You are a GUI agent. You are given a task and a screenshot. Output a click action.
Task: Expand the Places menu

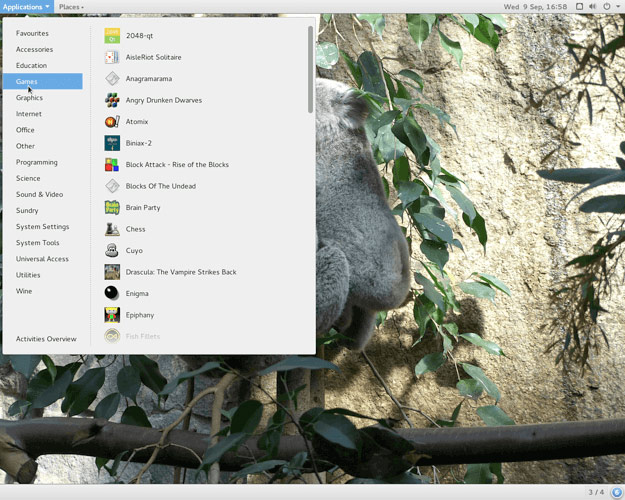(71, 7)
